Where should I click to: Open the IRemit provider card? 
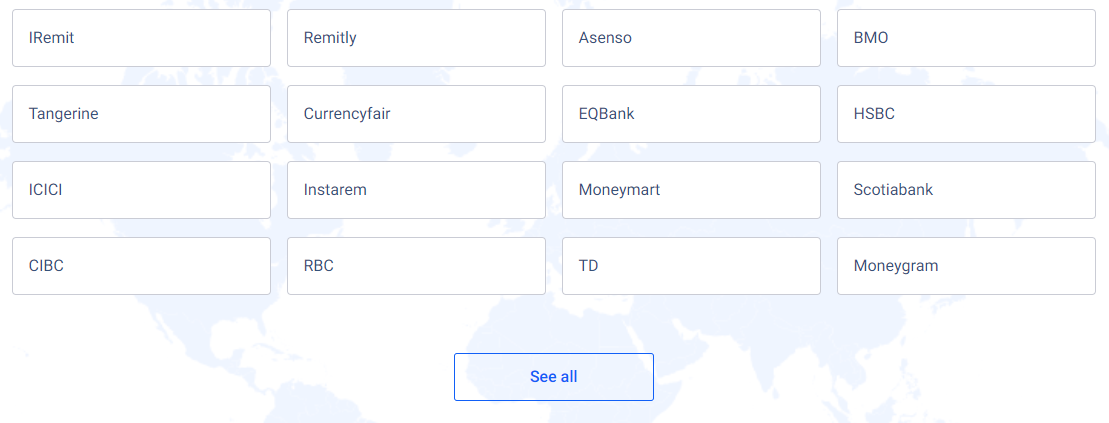[141, 38]
